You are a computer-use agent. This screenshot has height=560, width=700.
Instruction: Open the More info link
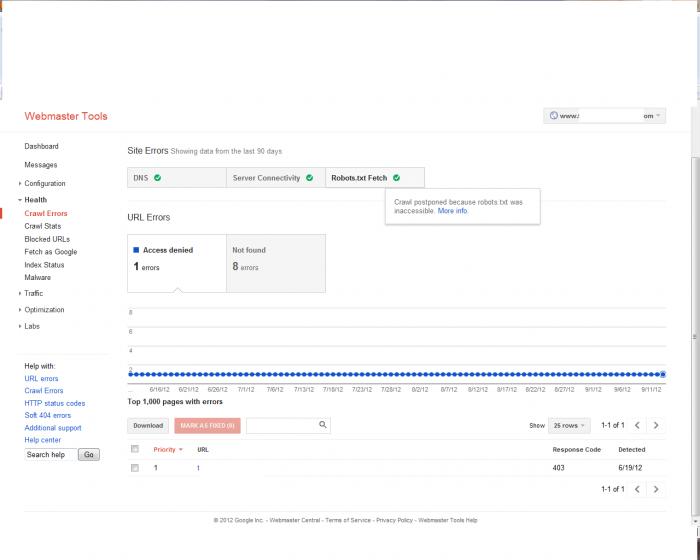pyautogui.click(x=452, y=211)
